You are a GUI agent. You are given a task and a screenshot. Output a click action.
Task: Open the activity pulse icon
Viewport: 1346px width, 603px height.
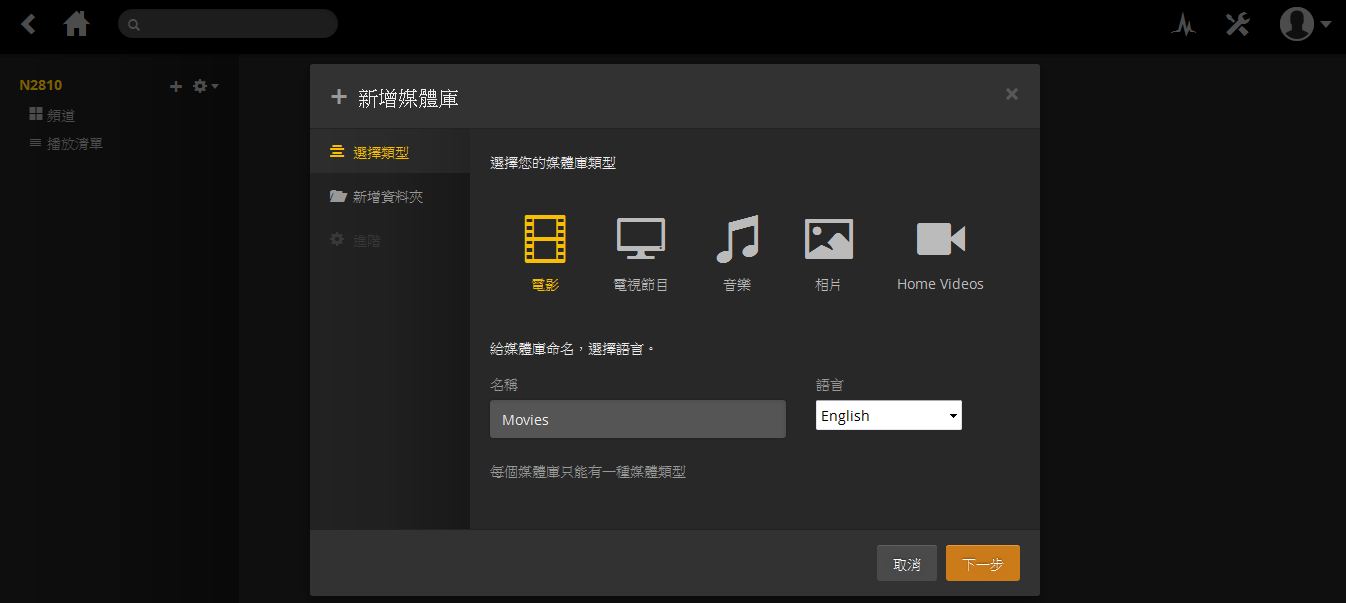[x=1184, y=25]
